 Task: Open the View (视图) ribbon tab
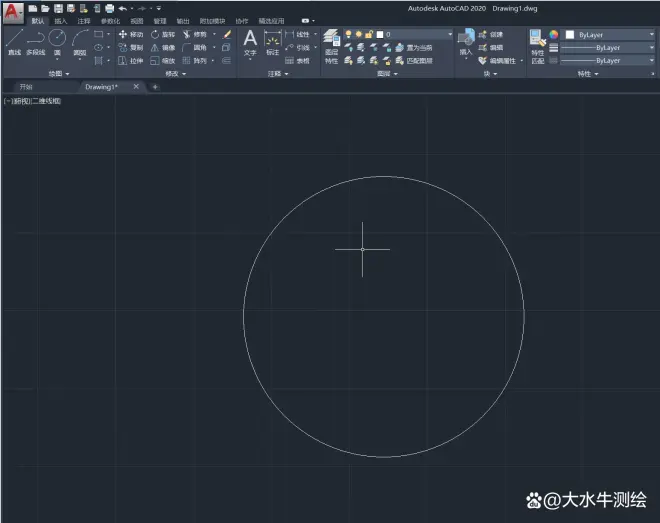coord(137,21)
